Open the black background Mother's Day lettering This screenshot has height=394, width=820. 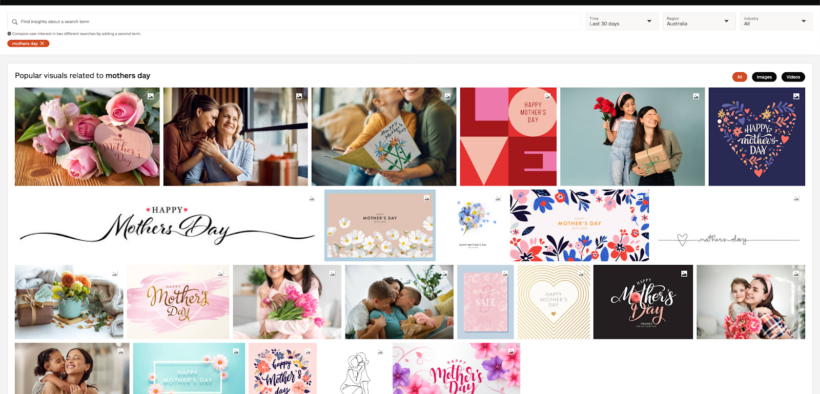point(643,302)
